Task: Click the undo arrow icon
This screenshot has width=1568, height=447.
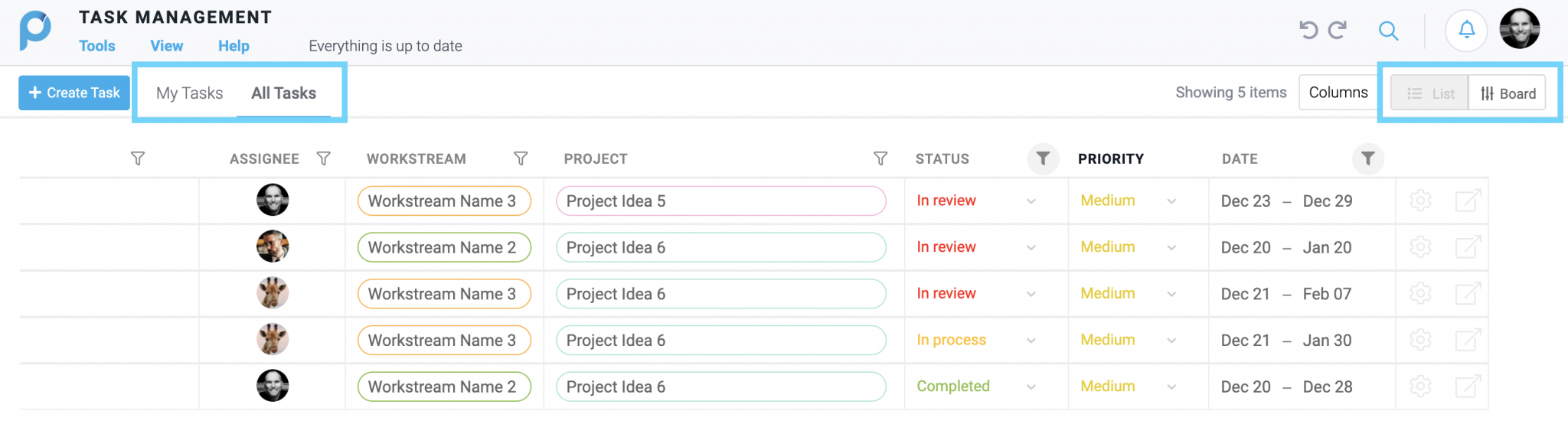Action: click(1308, 30)
